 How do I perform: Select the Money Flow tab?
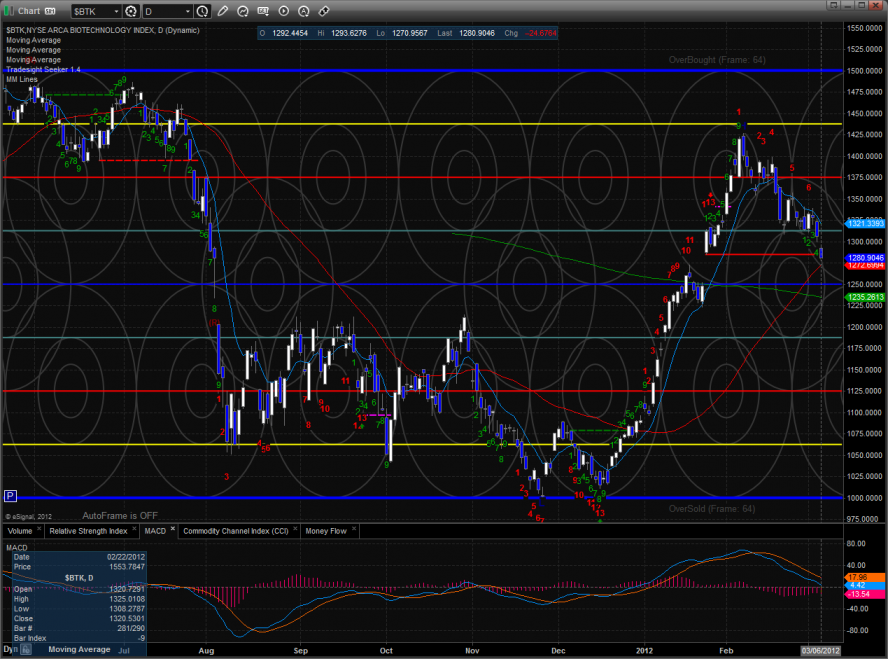[325, 531]
